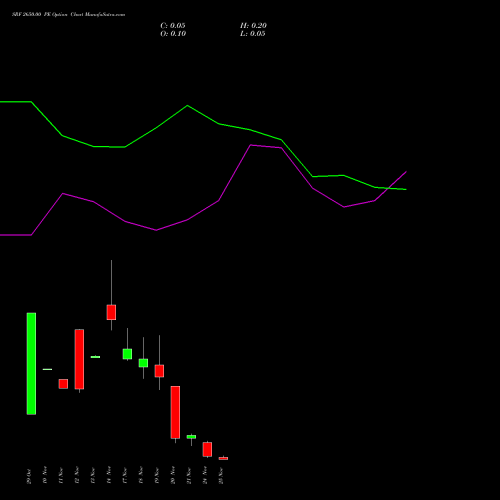Select the small green candle for 21 Nov
This screenshot has height=500, width=500.
click(191, 437)
